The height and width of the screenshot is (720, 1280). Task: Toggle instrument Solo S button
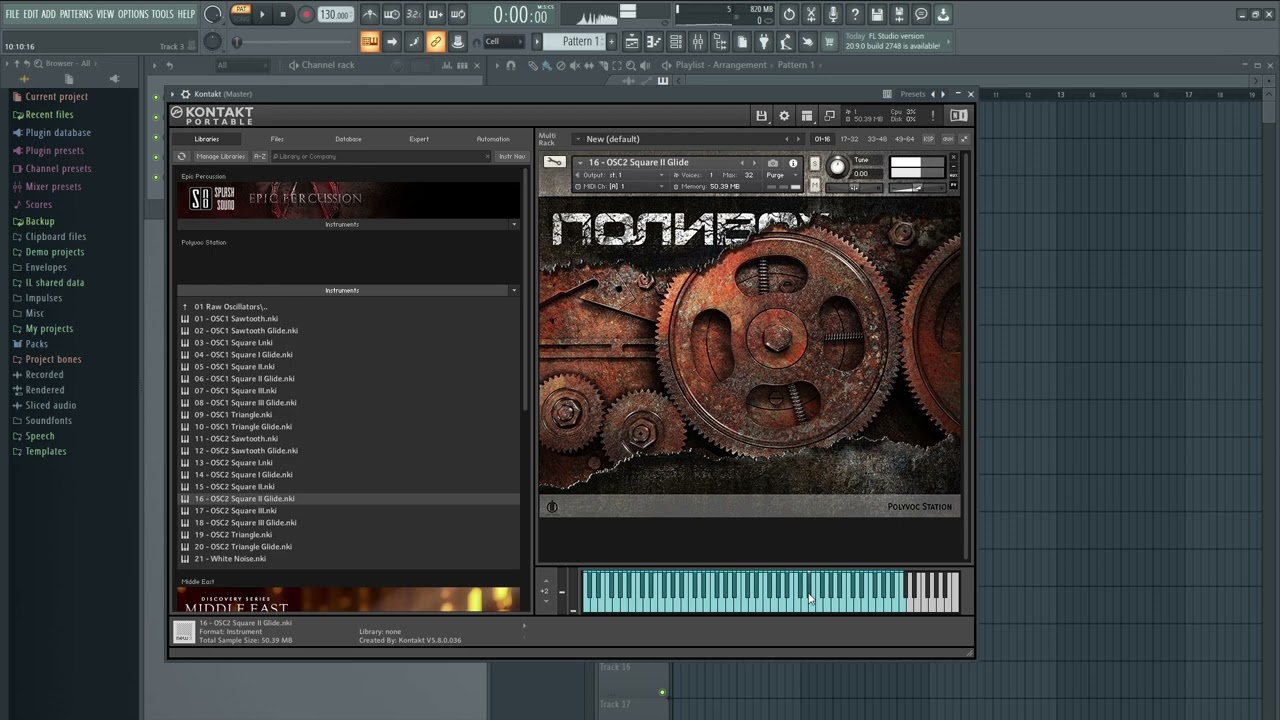[814, 163]
